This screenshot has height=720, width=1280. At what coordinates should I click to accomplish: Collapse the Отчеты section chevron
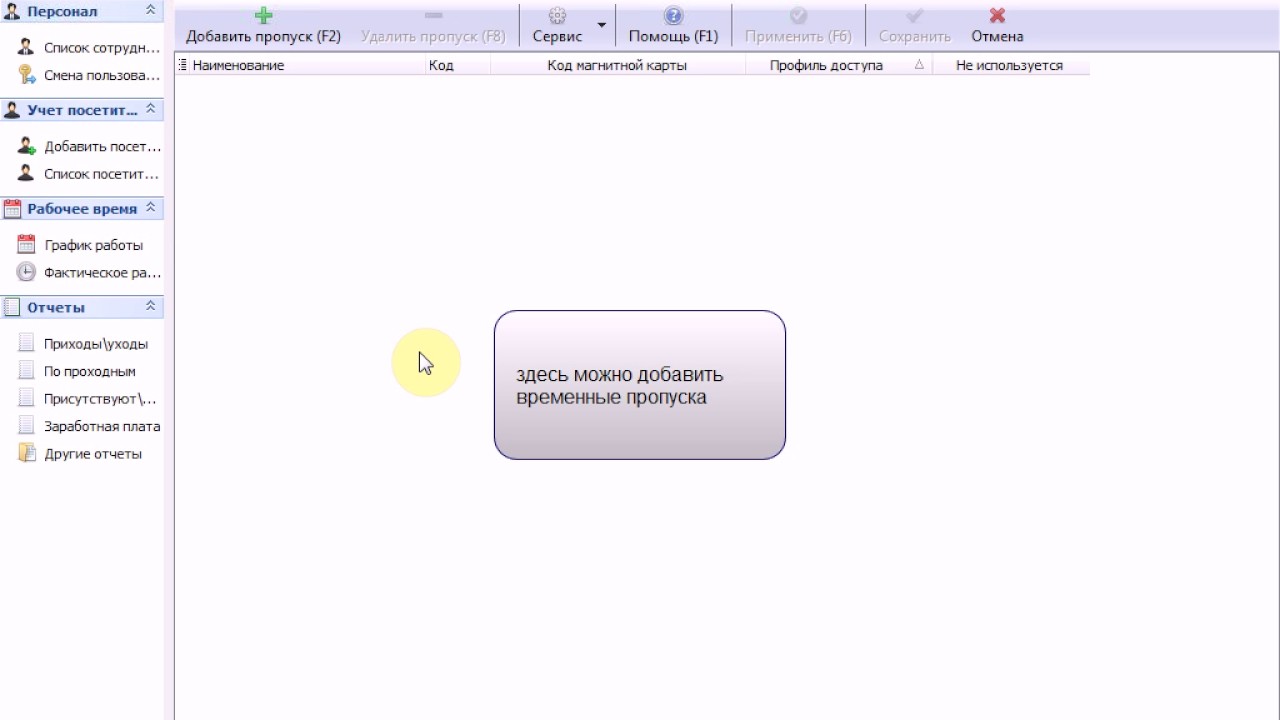(150, 306)
